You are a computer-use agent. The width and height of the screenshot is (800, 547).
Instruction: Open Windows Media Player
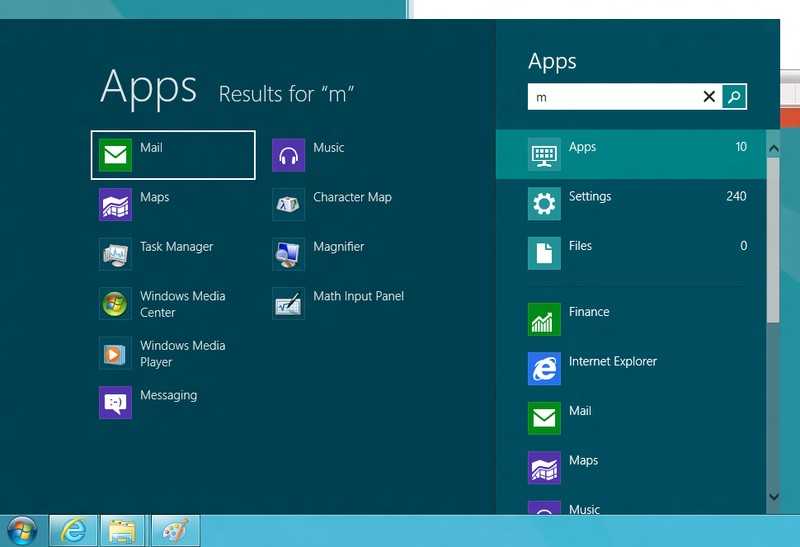click(x=173, y=353)
